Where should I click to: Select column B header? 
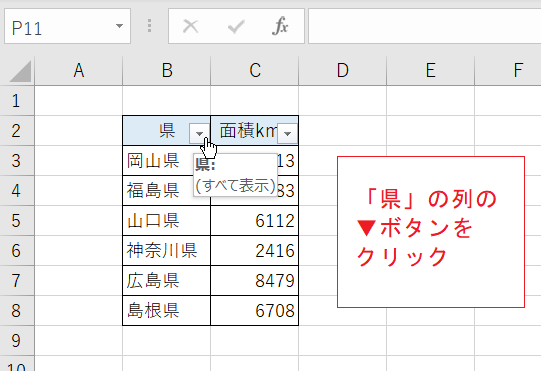point(167,71)
